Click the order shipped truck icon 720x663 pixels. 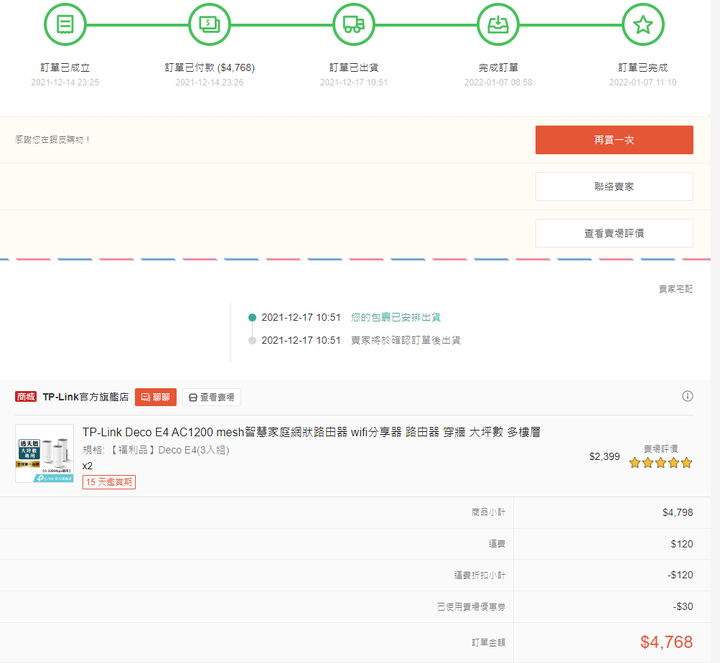click(x=354, y=24)
